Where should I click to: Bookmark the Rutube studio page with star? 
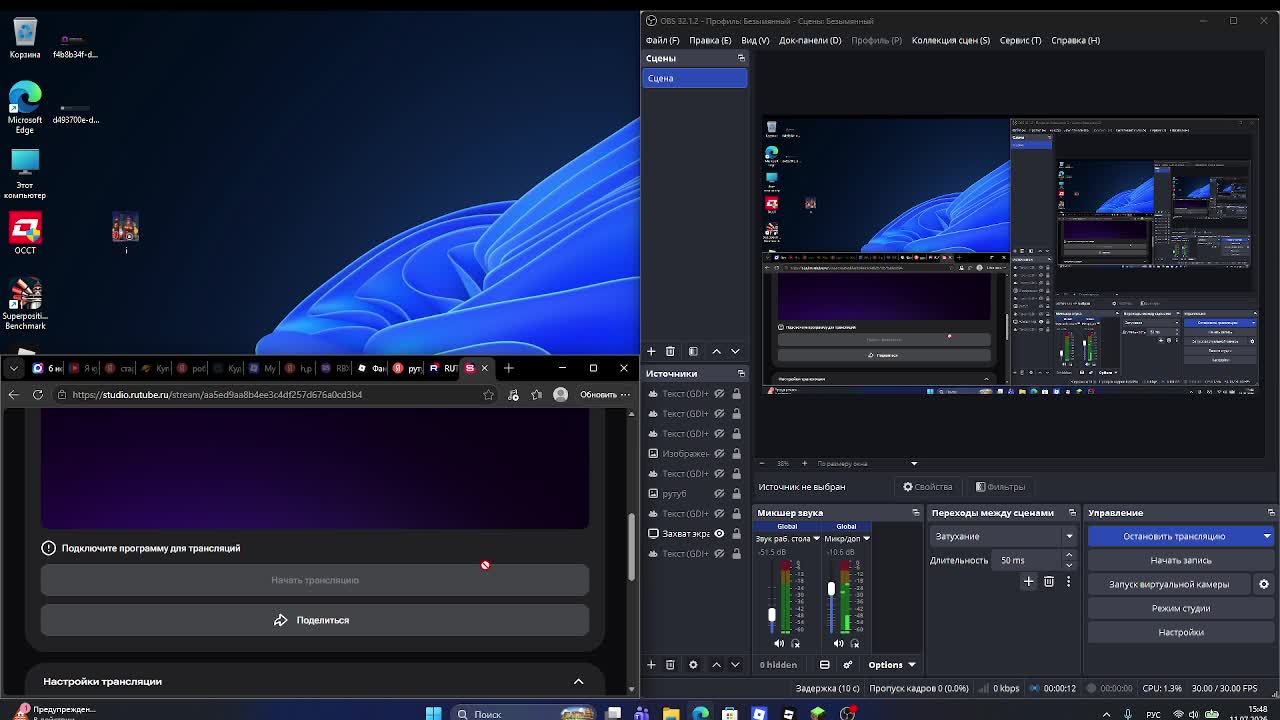[488, 394]
